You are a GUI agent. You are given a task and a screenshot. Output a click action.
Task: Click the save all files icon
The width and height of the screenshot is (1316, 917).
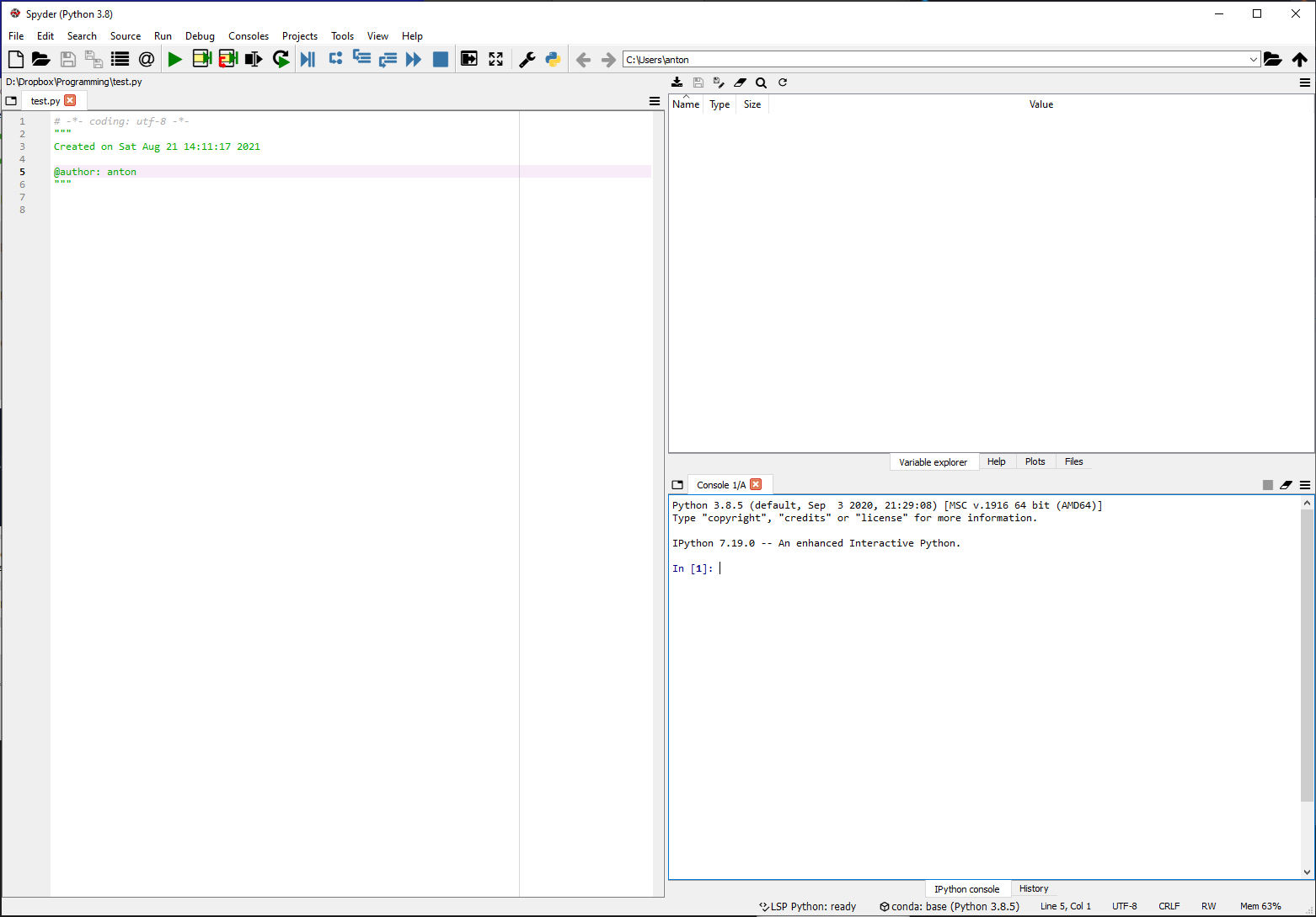[x=94, y=59]
